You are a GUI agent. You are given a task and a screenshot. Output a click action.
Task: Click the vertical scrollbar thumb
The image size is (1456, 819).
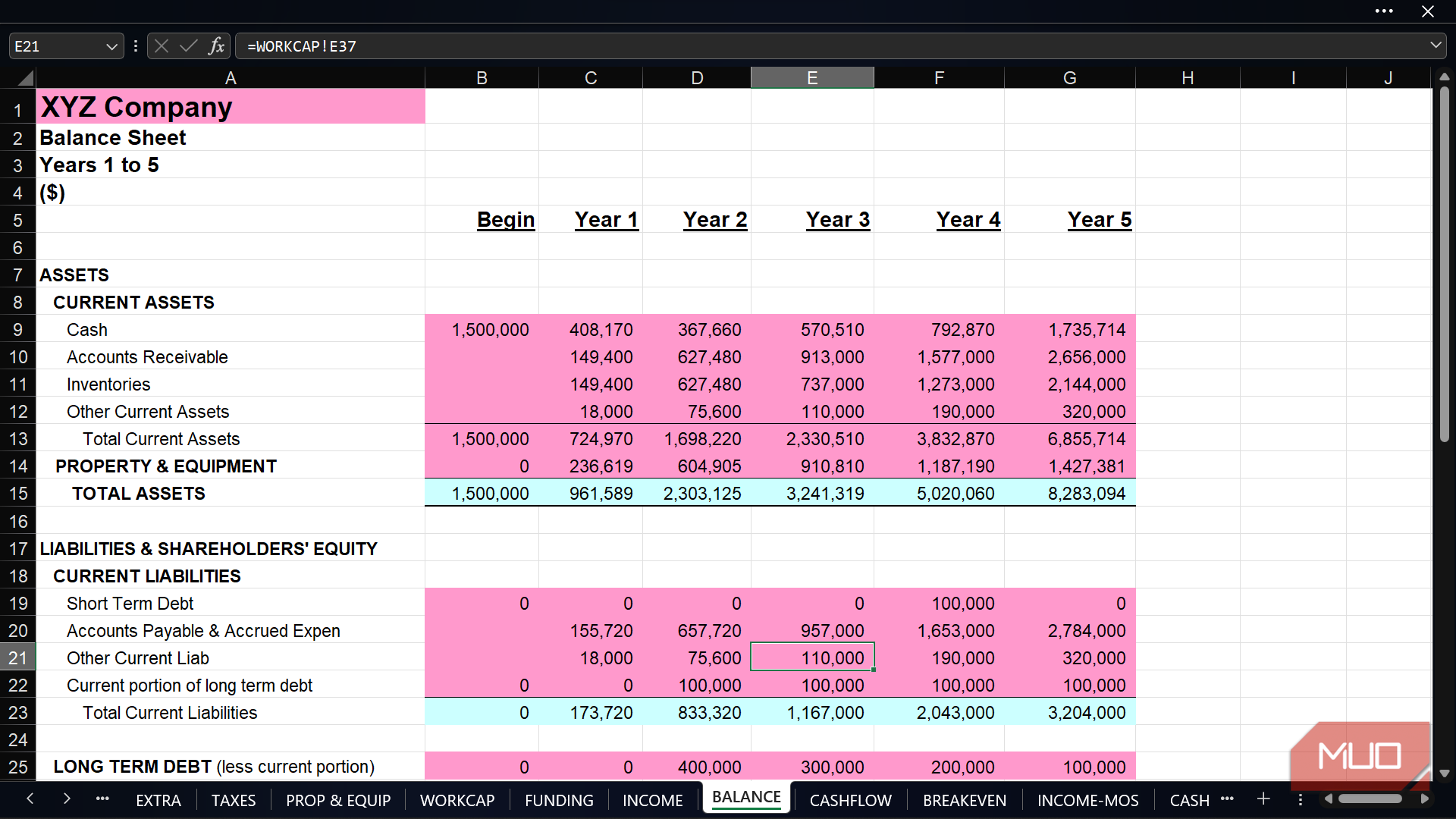(1444, 263)
